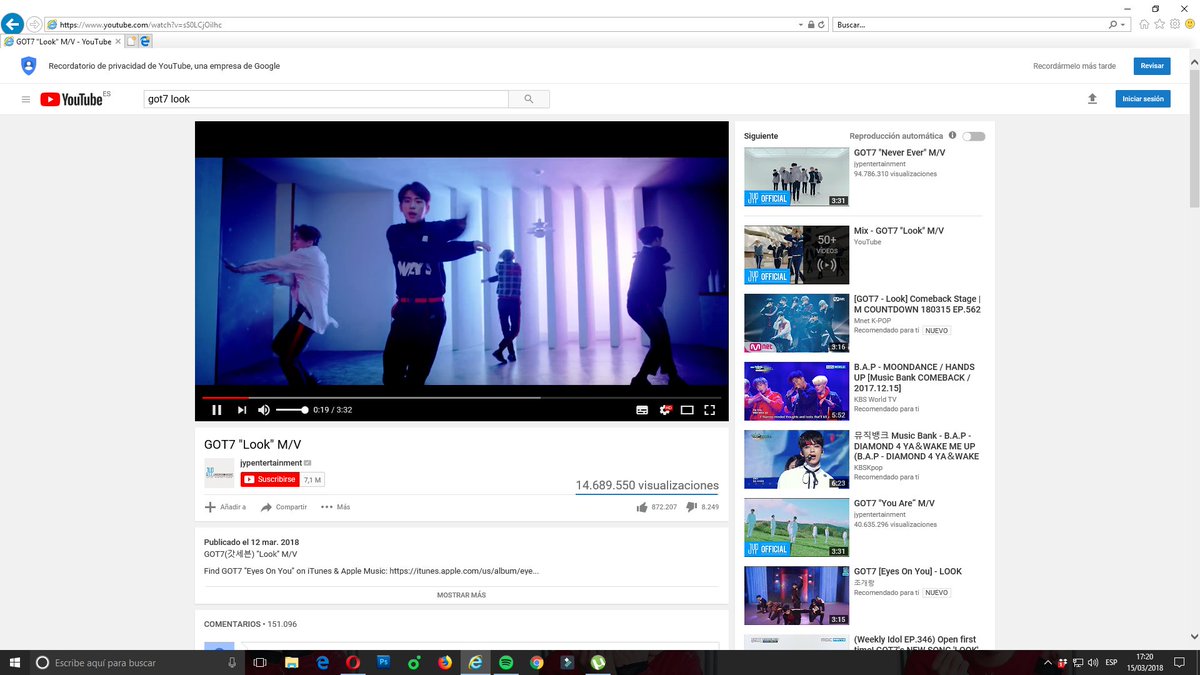Go back with the browser back arrow

(13, 24)
